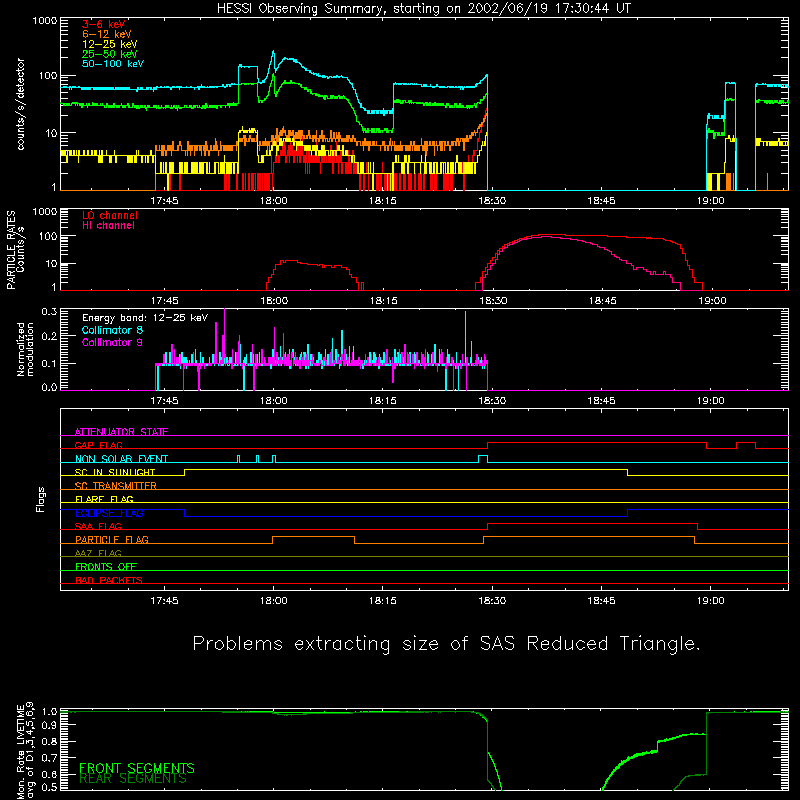
Task: Click the 'Problems extracting size of SAS' message
Action: point(445,643)
